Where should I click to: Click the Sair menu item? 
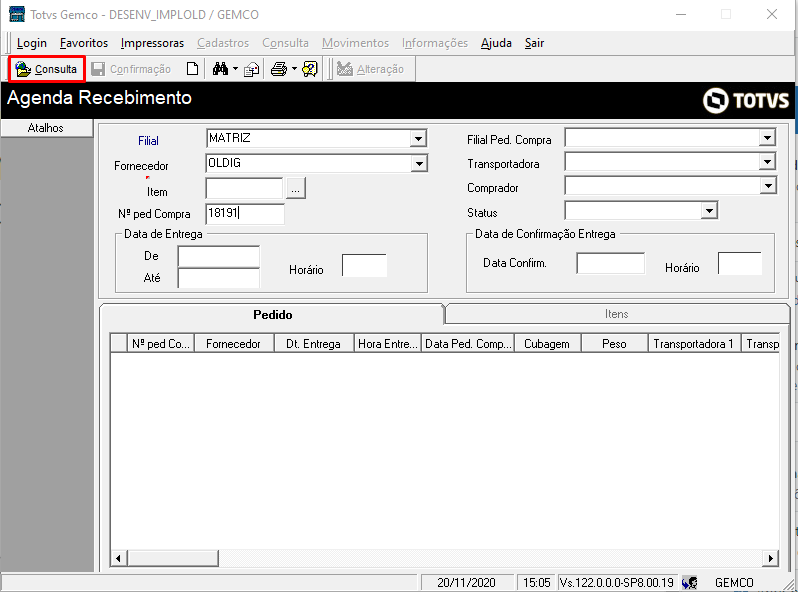click(x=534, y=43)
